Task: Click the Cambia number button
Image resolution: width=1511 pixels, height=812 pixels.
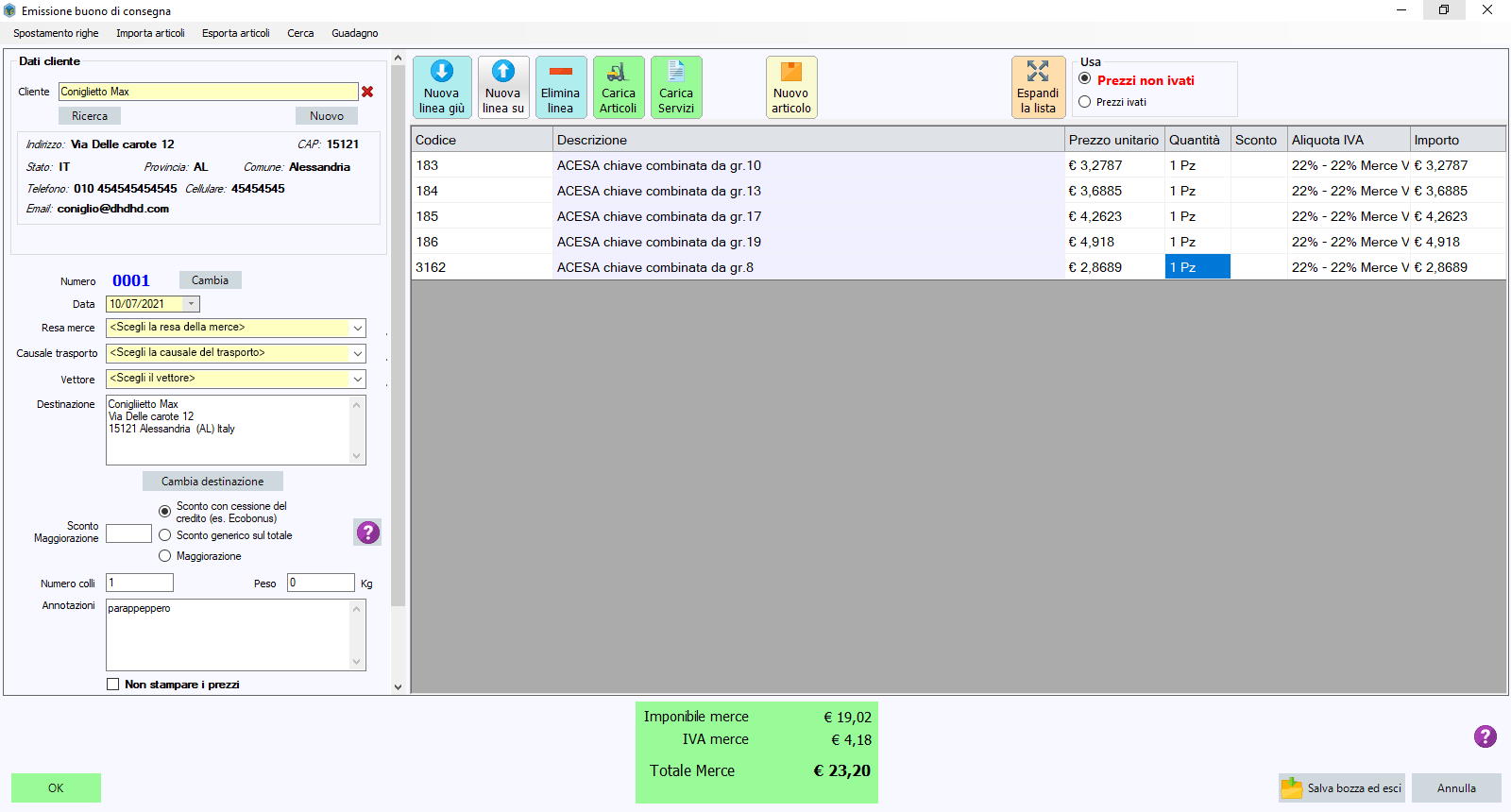Action: click(x=210, y=280)
